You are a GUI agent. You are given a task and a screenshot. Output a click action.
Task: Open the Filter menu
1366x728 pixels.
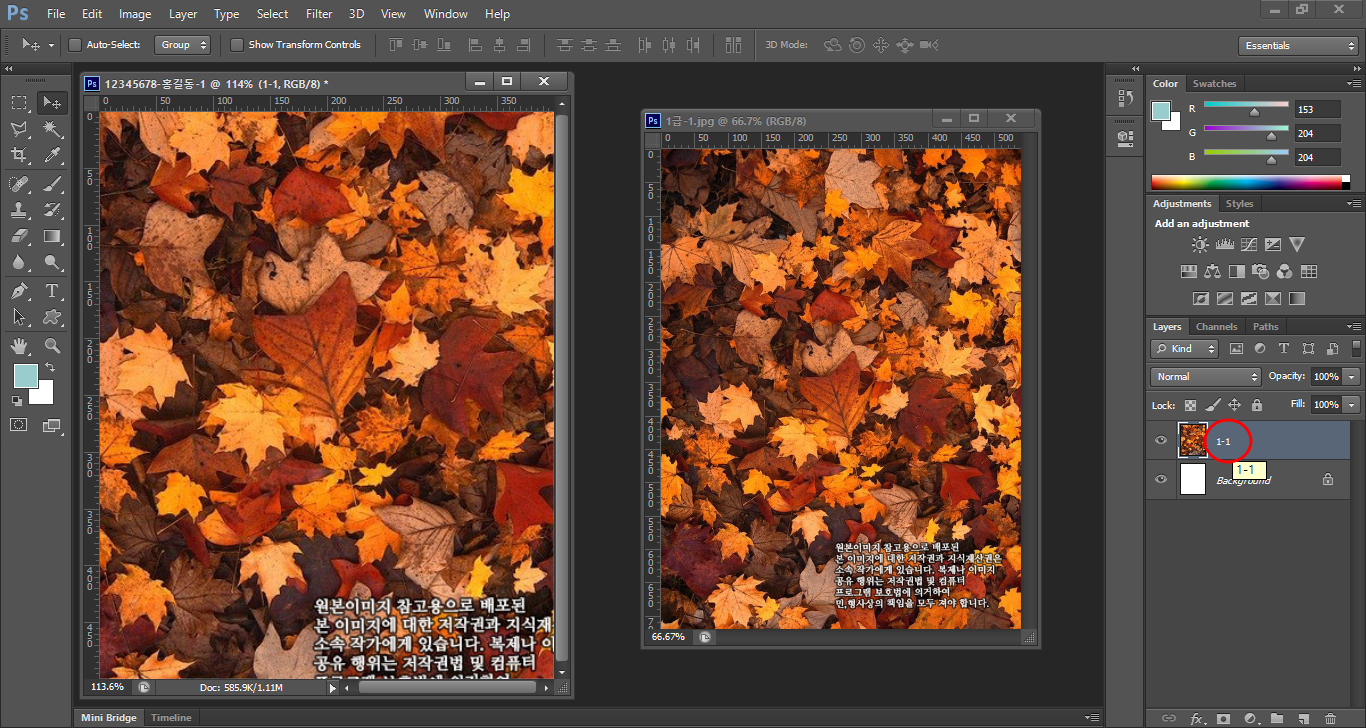(x=319, y=14)
